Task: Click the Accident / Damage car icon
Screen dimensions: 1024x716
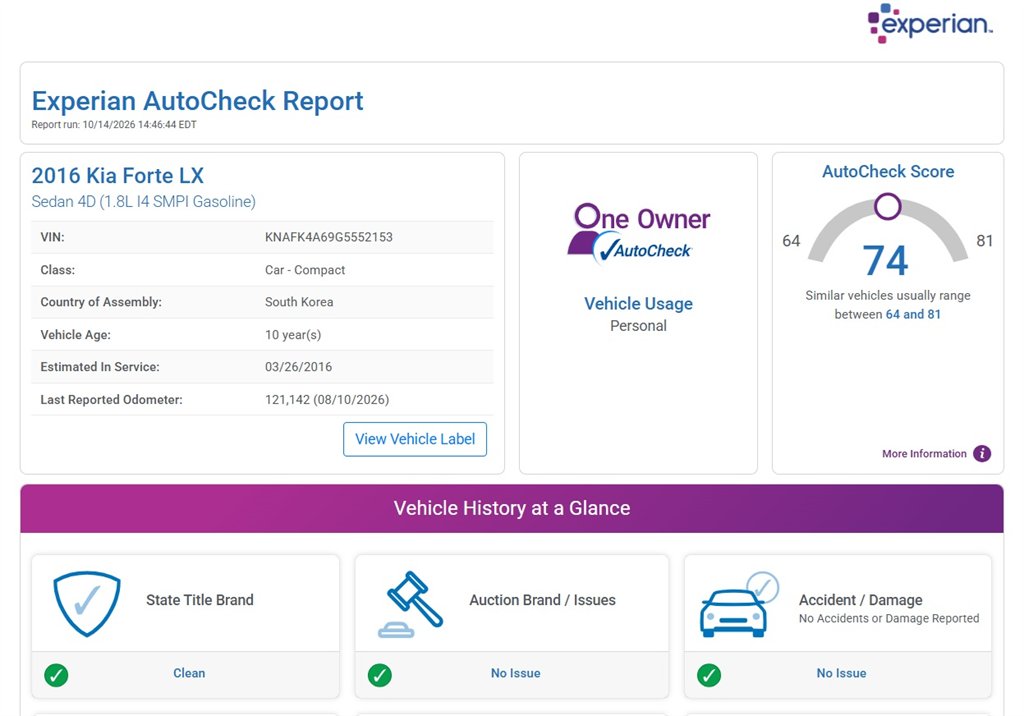Action: click(x=739, y=604)
